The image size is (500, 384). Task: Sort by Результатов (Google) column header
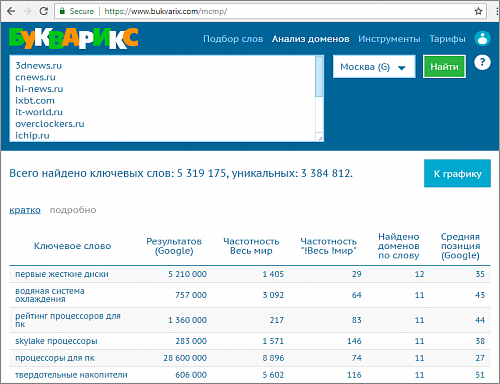point(174,246)
